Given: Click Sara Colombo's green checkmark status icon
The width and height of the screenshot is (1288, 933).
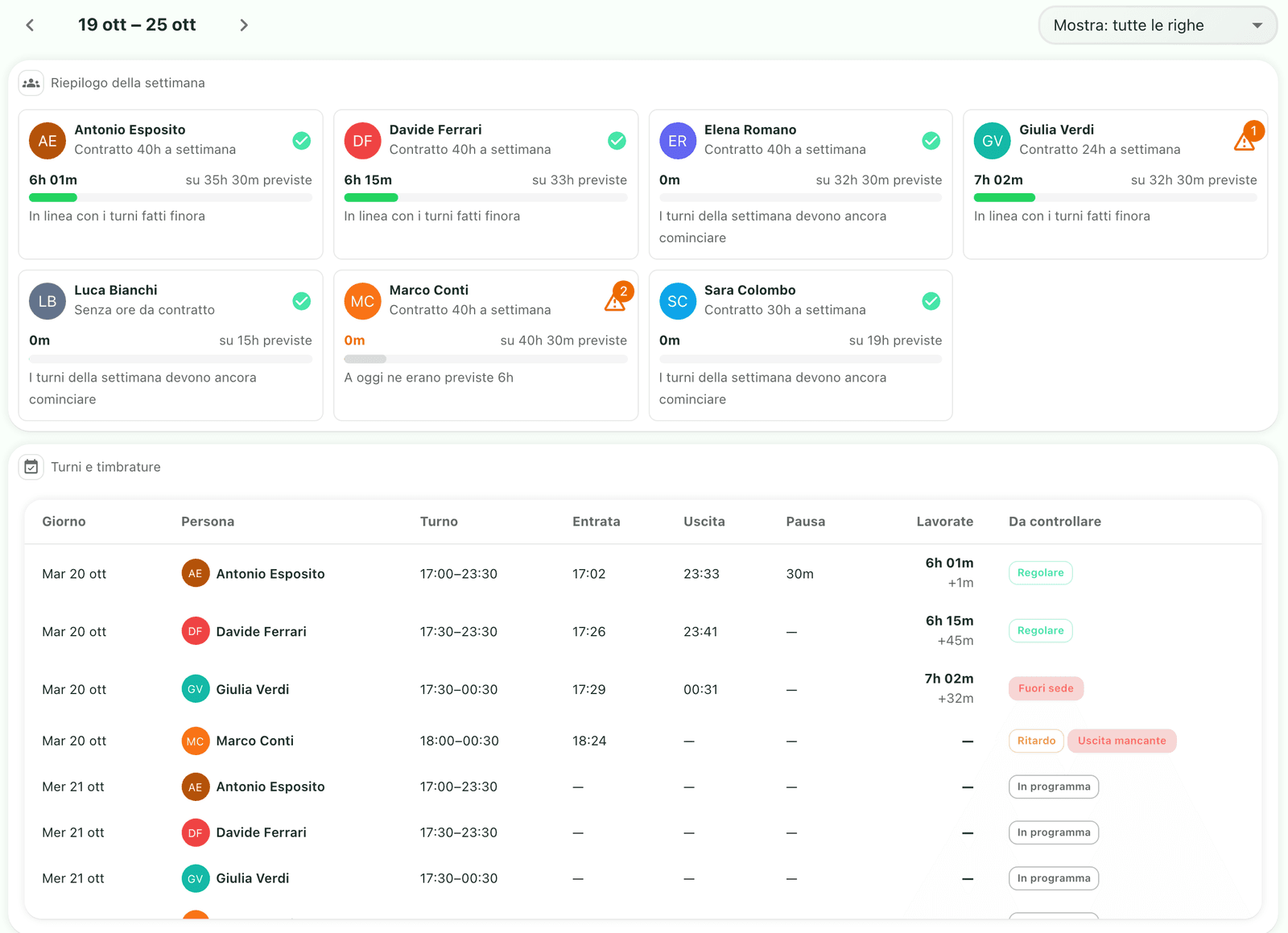Looking at the screenshot, I should 931,301.
